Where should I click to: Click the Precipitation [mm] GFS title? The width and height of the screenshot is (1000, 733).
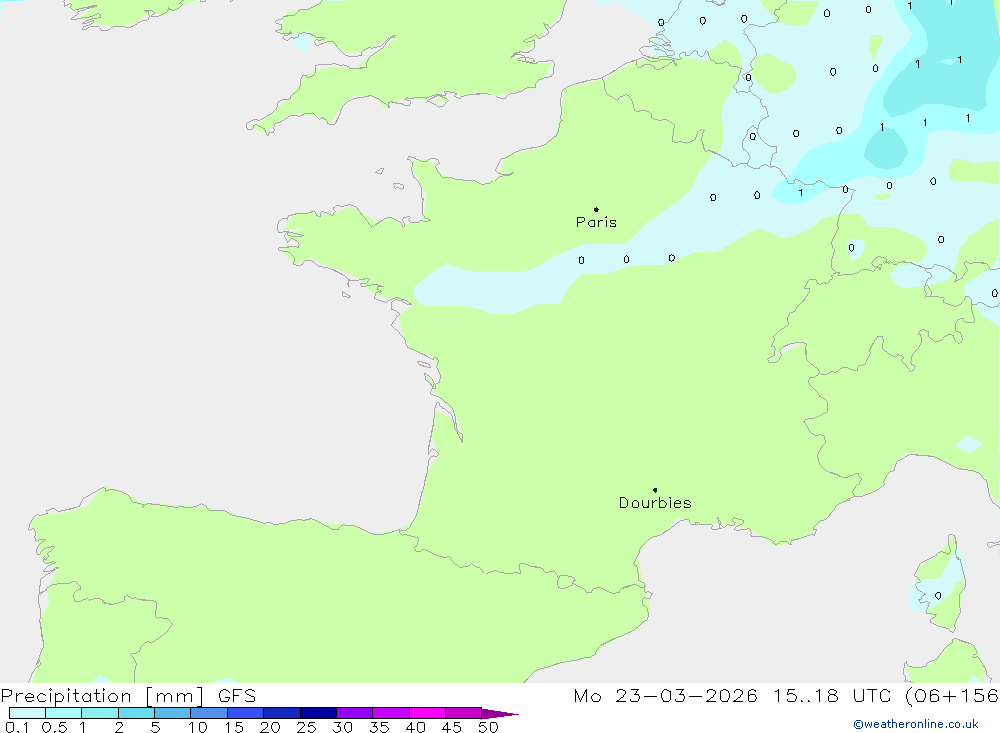click(128, 696)
